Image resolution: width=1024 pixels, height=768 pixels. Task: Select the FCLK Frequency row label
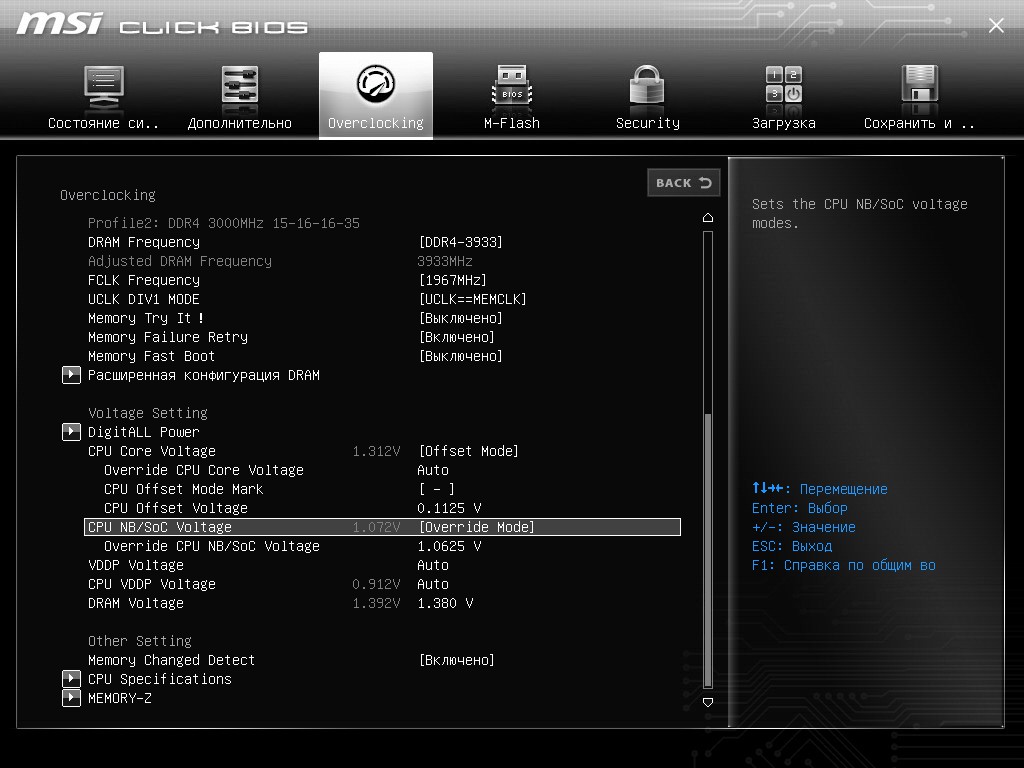tap(144, 280)
